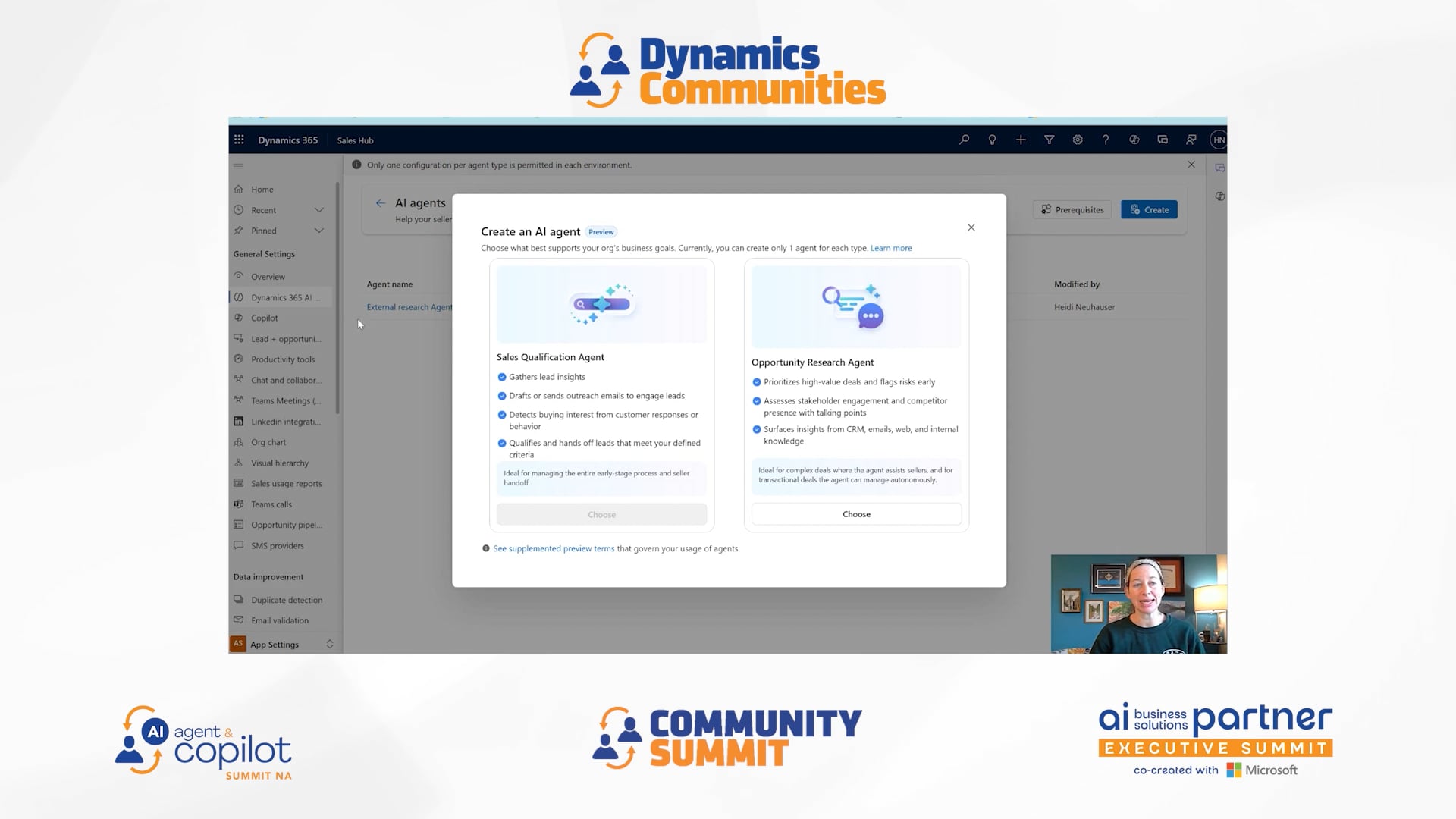This screenshot has width=1456, height=819.
Task: Select the Sales Hub menu label
Action: click(x=355, y=140)
